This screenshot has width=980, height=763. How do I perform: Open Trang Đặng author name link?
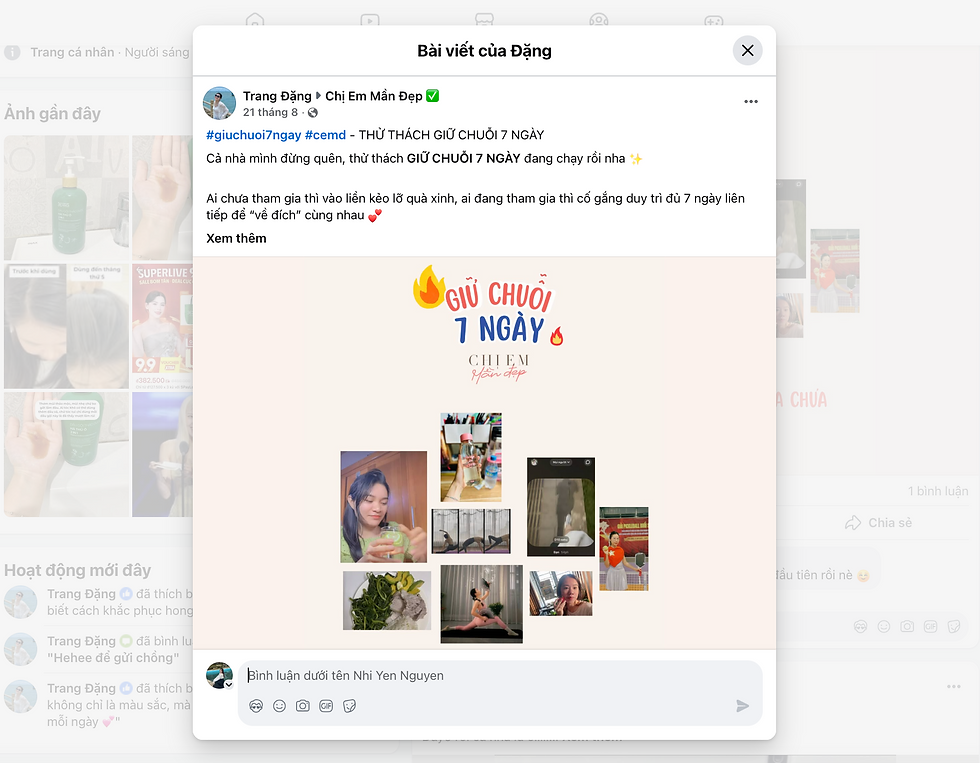click(277, 96)
